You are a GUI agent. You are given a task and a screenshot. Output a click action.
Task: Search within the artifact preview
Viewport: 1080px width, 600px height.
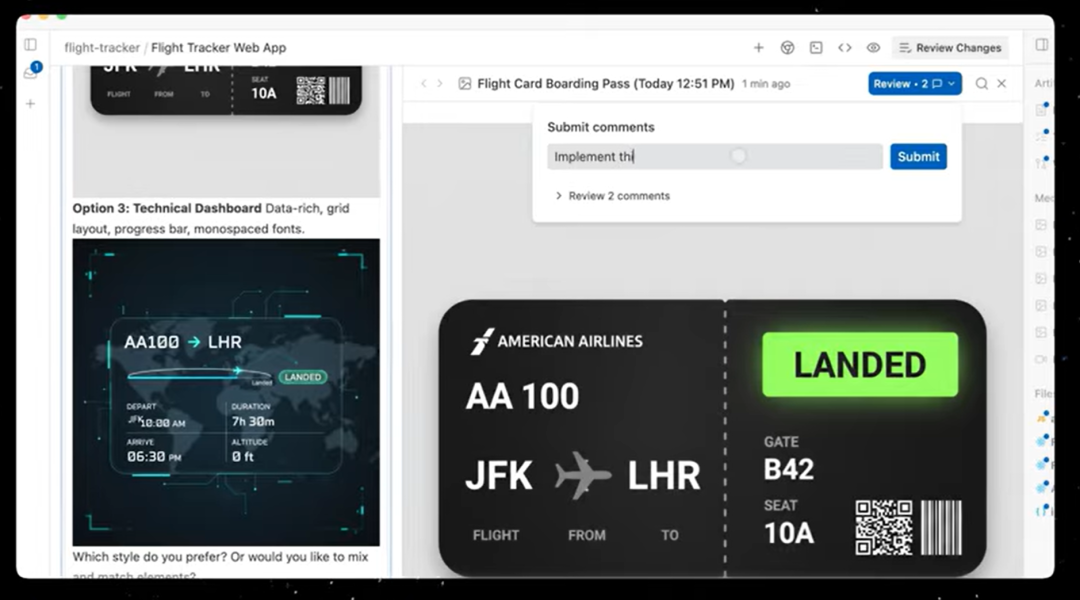pos(981,84)
